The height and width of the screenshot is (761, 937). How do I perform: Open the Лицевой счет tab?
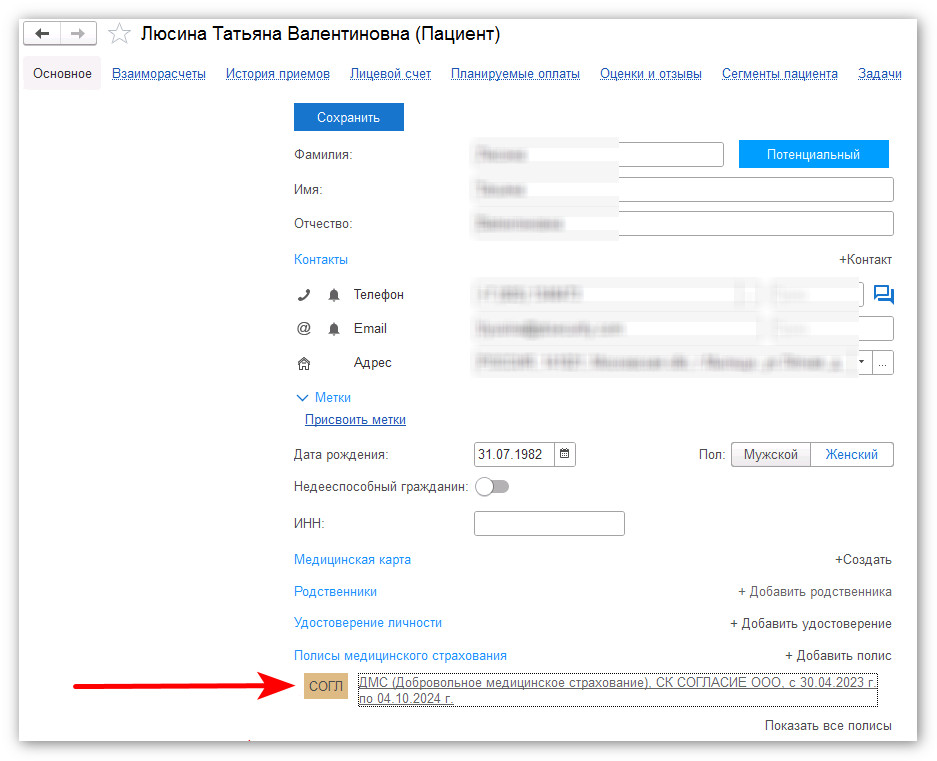pyautogui.click(x=391, y=74)
